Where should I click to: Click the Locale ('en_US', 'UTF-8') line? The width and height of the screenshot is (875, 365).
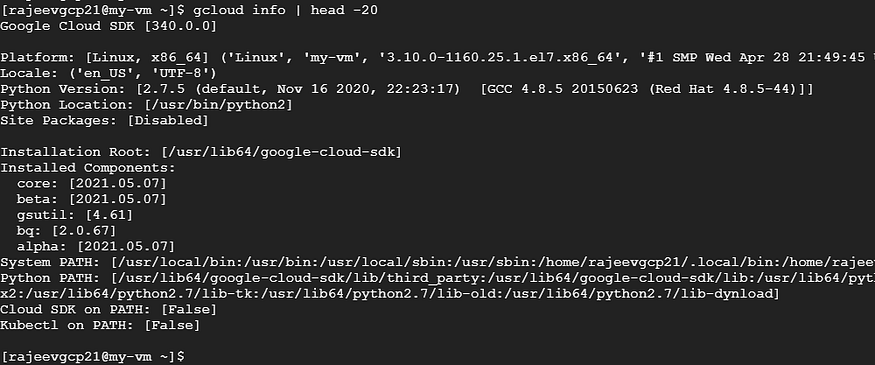pyautogui.click(x=108, y=73)
